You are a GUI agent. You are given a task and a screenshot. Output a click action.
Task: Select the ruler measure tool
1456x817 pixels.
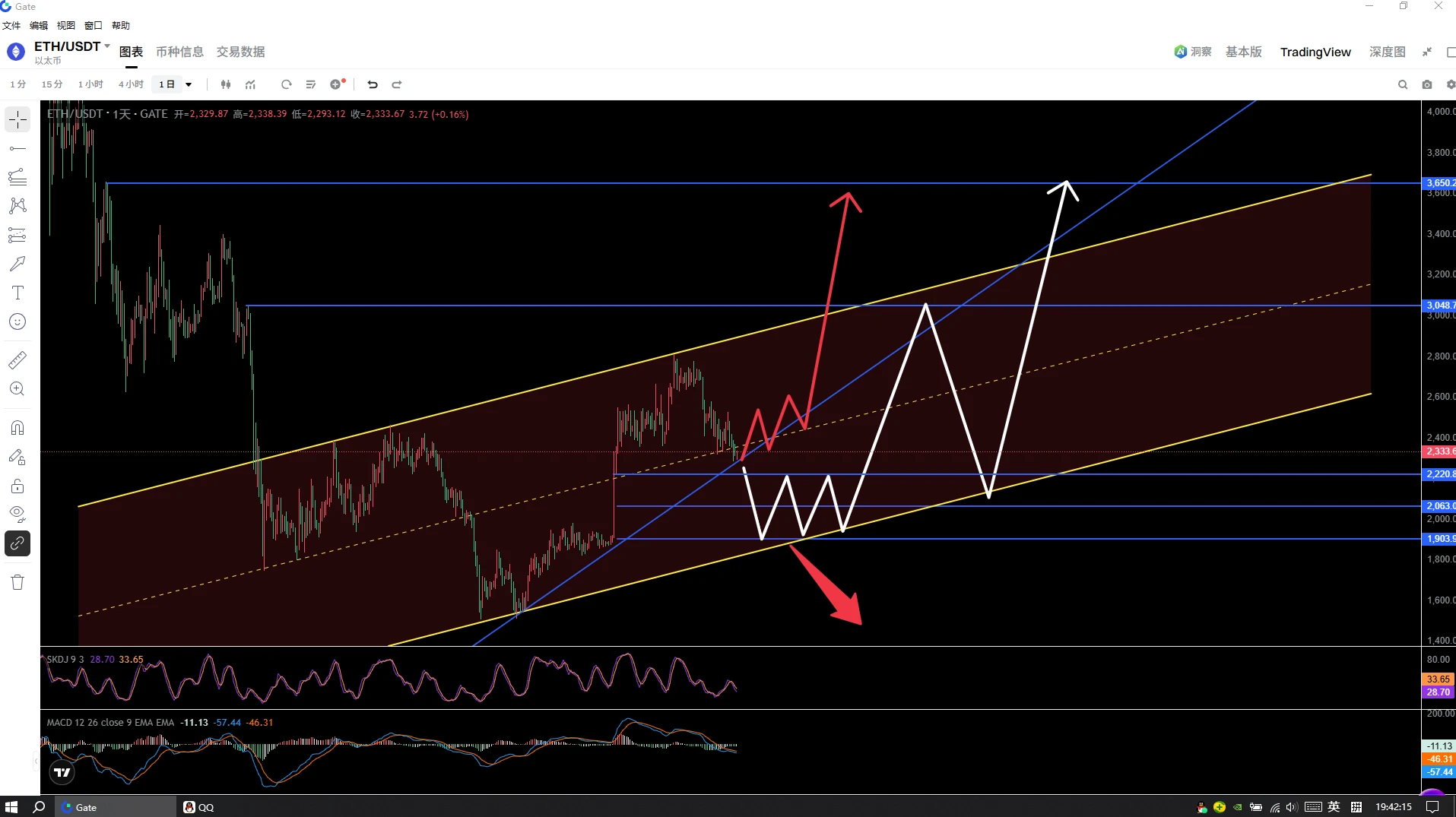[x=17, y=359]
